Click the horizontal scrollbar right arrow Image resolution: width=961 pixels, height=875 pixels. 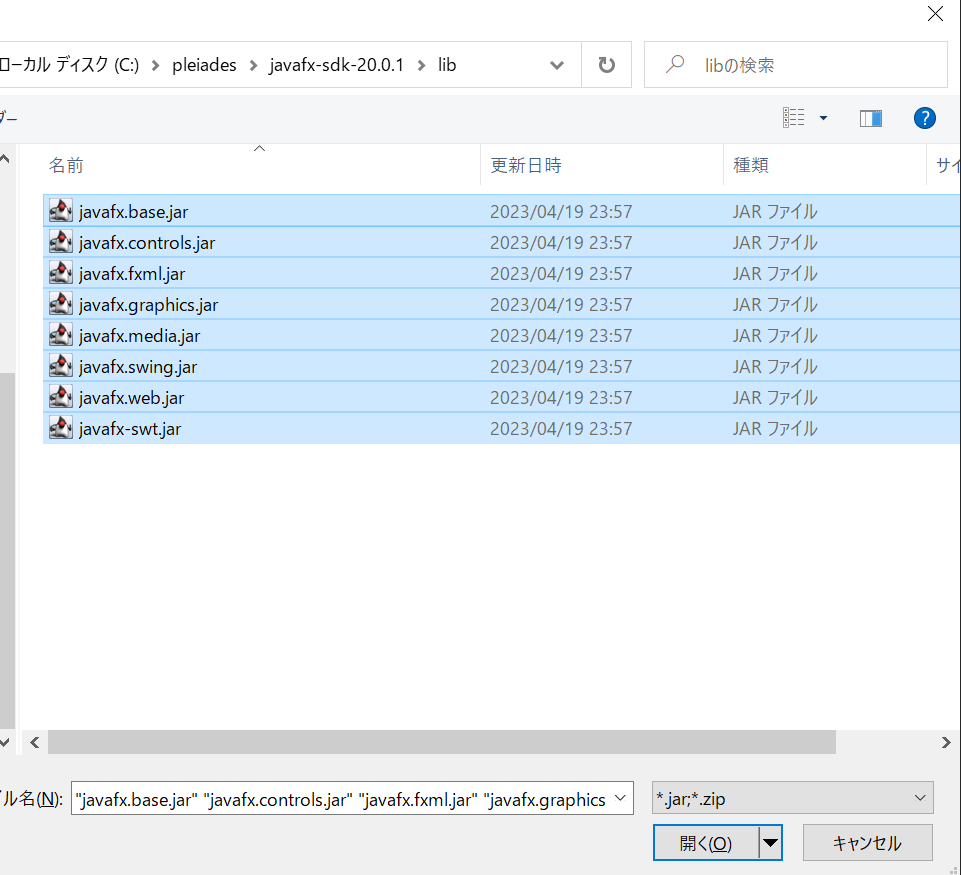coord(946,742)
